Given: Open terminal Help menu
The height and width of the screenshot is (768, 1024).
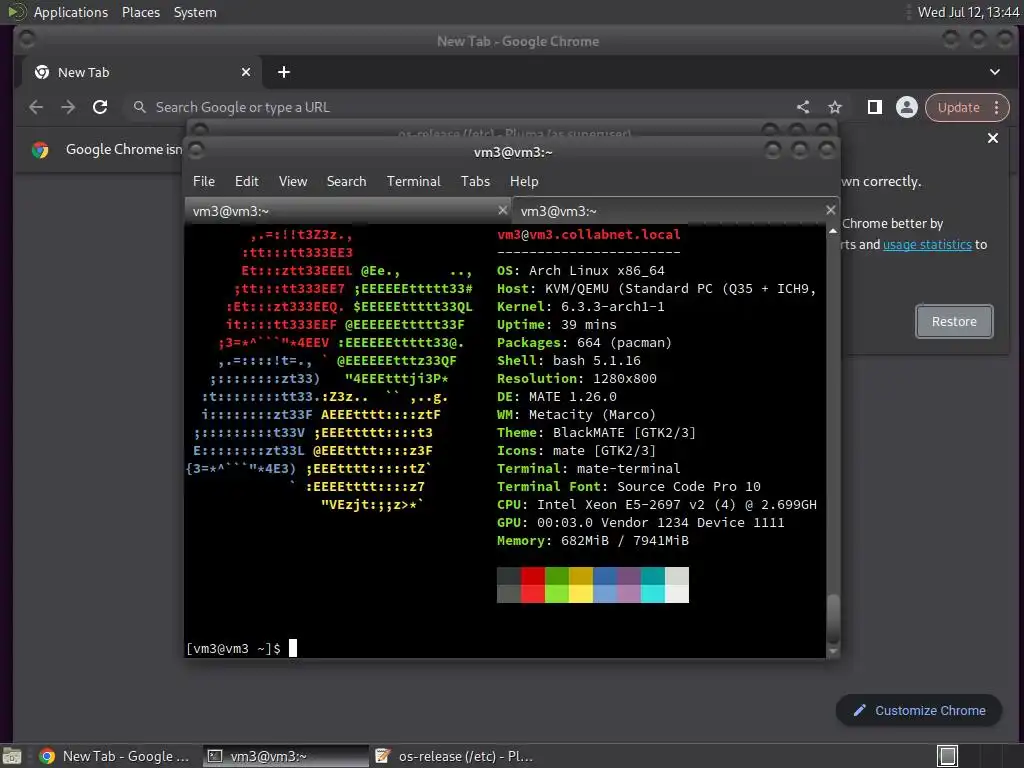Looking at the screenshot, I should [x=524, y=182].
